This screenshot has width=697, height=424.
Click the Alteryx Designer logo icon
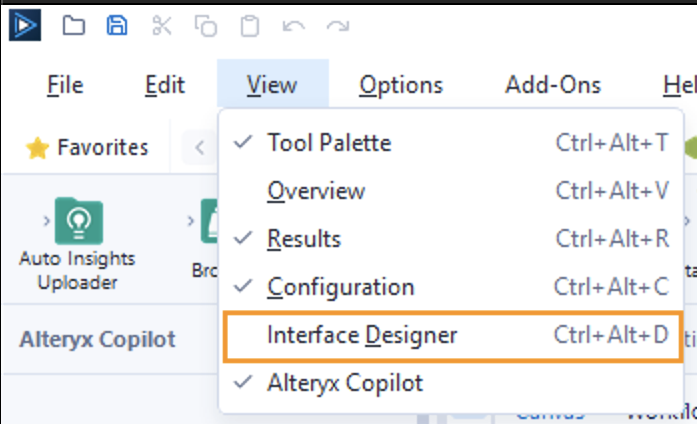click(25, 25)
